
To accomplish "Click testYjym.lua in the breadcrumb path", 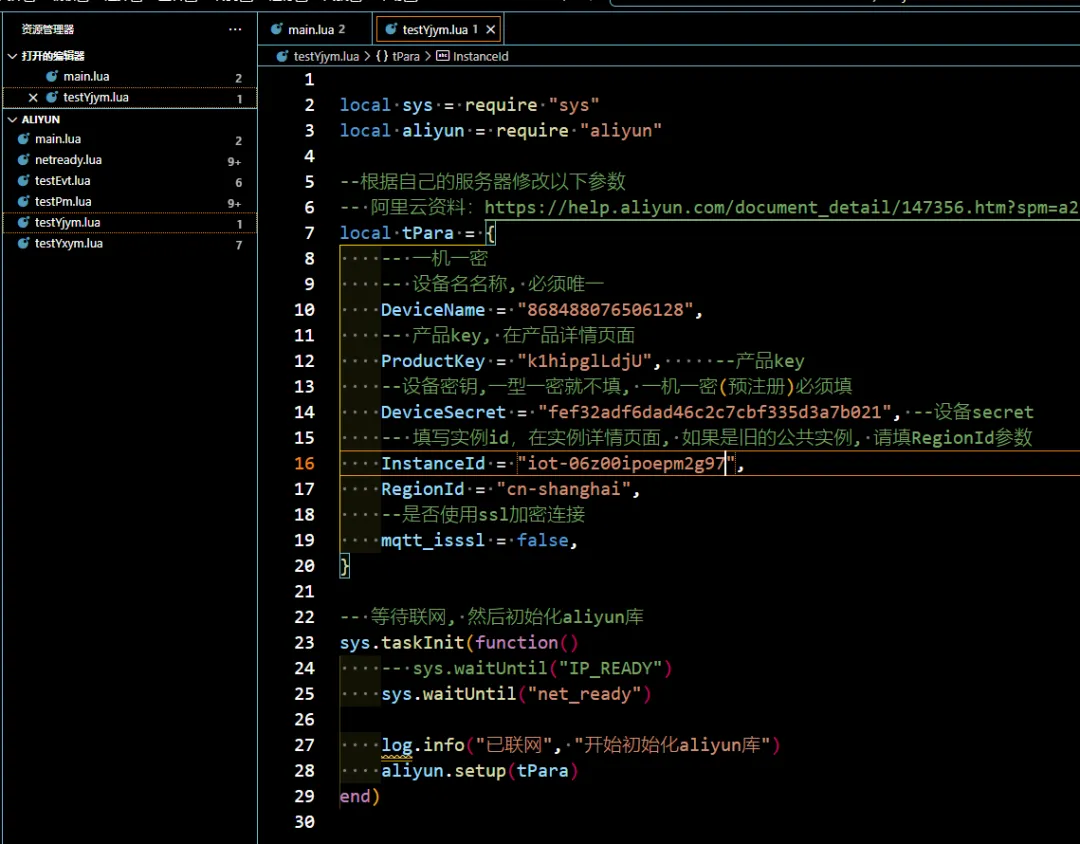I will tap(326, 56).
